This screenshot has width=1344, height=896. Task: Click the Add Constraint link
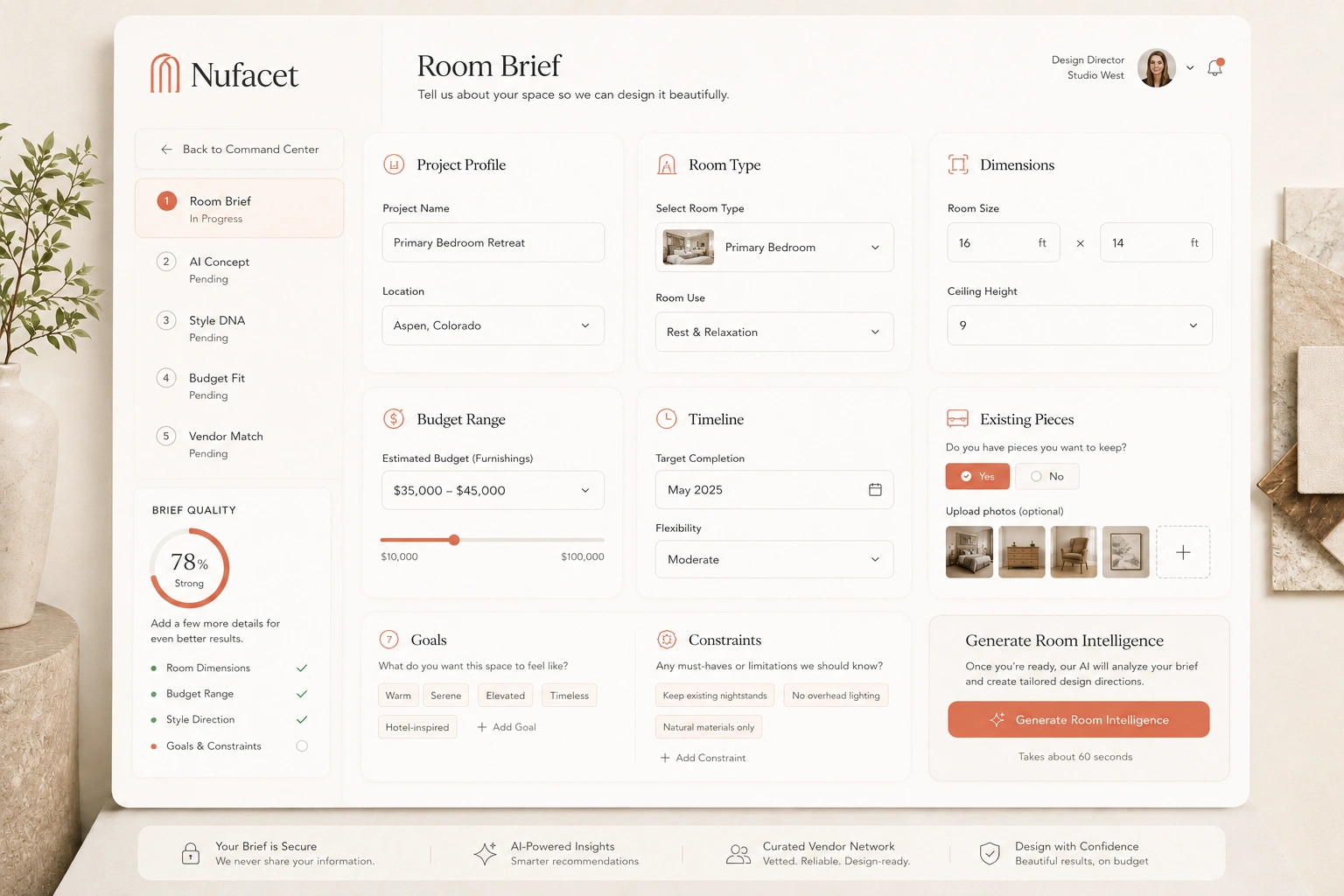(x=703, y=758)
